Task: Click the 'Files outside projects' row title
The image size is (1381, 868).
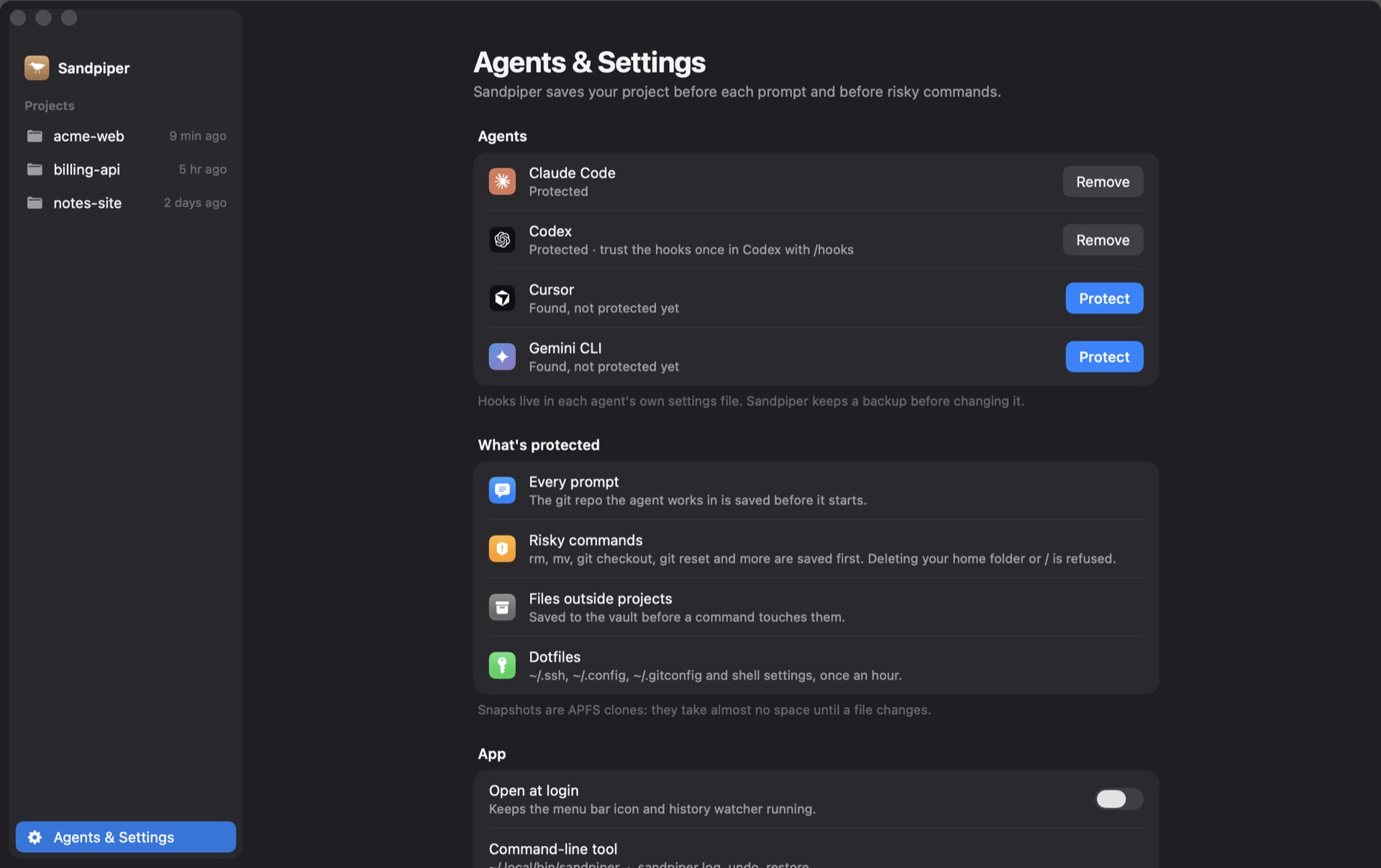Action: (601, 598)
